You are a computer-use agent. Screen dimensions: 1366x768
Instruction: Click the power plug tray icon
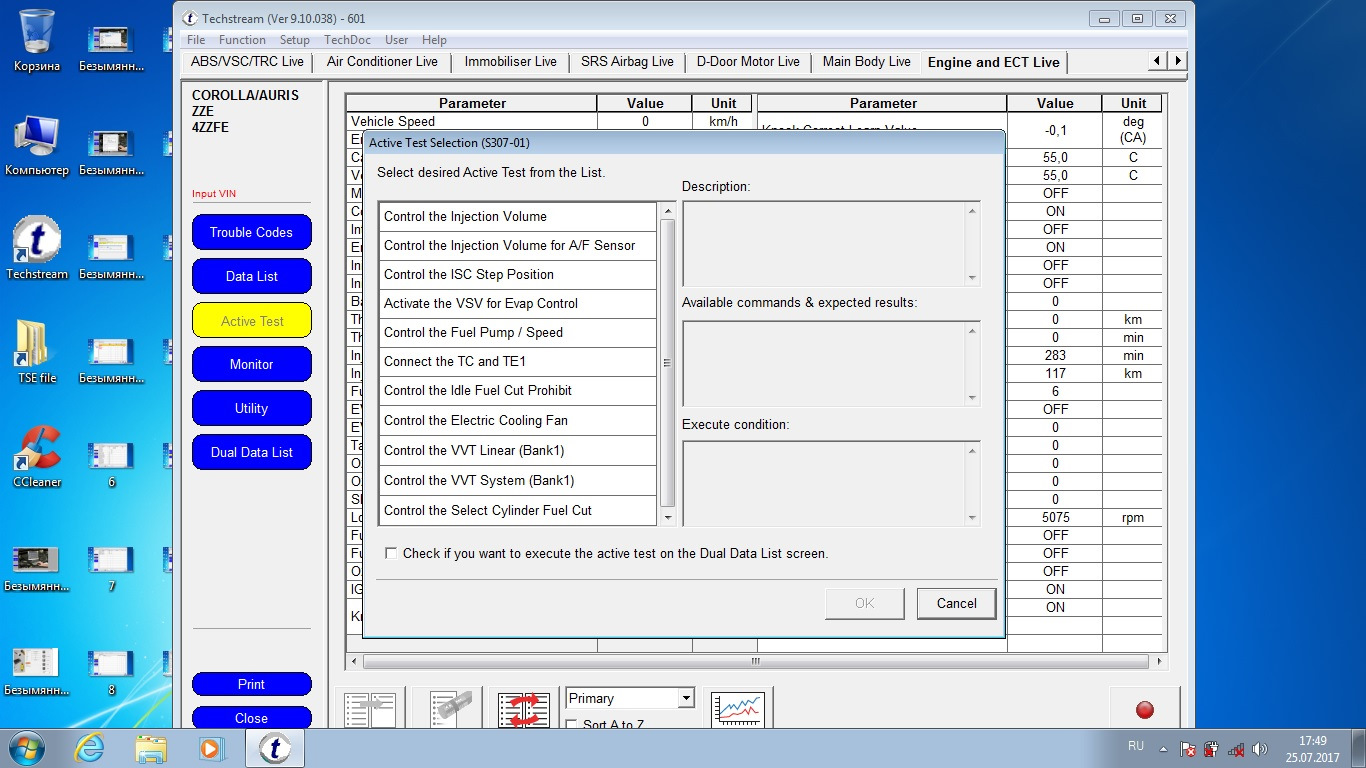click(1211, 748)
